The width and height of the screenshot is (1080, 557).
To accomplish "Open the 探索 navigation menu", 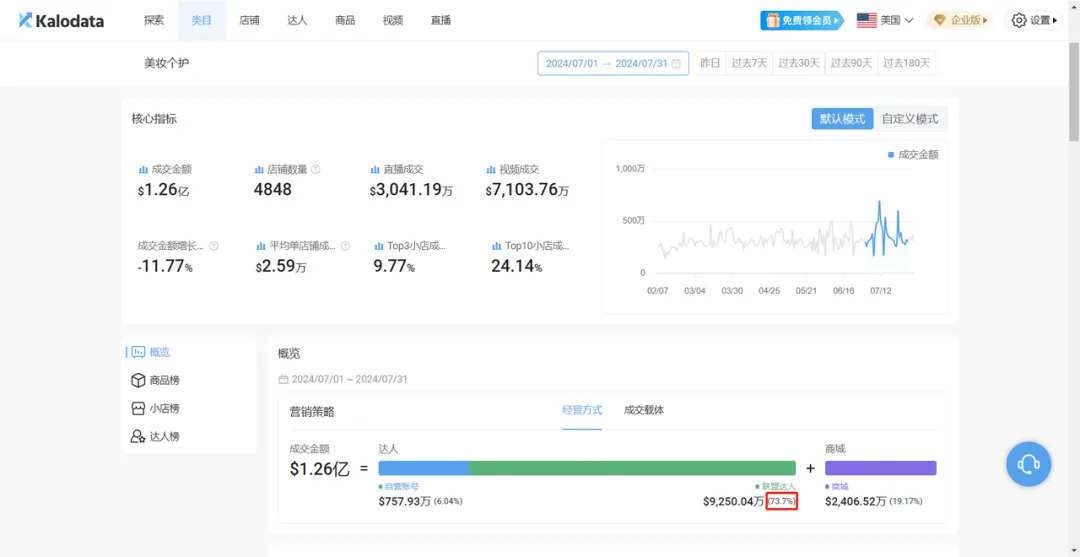I will 154,20.
